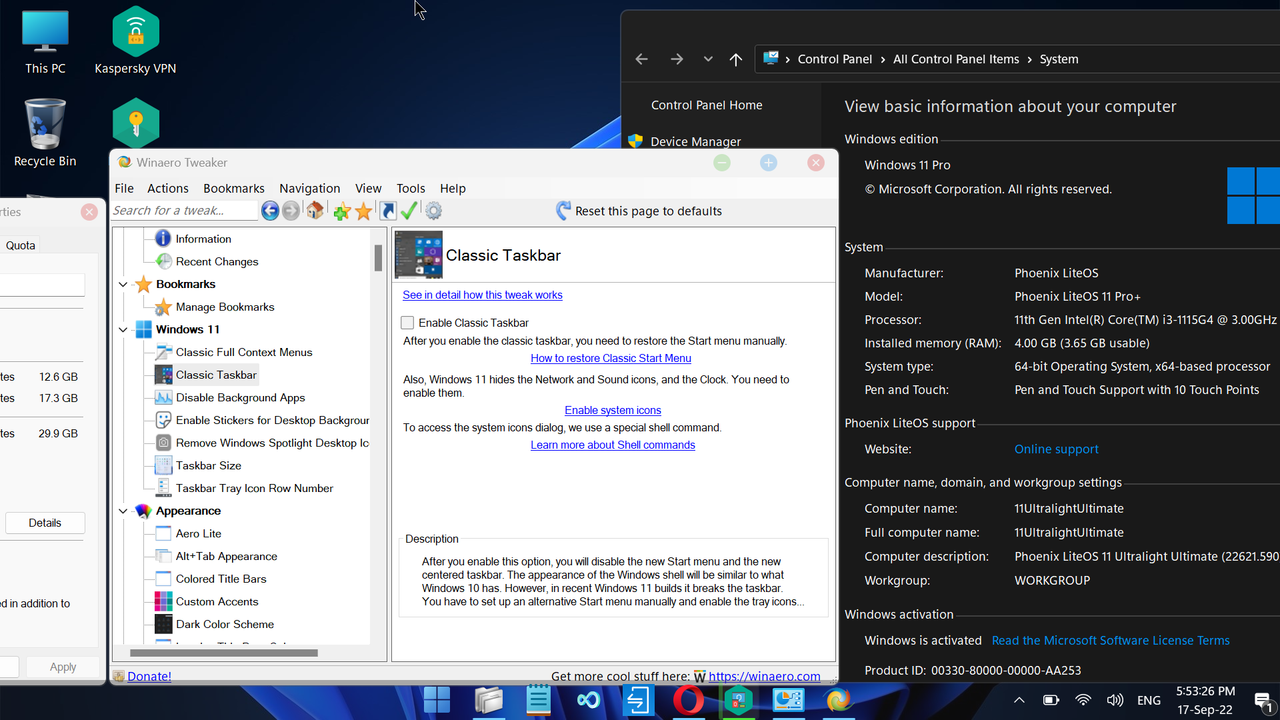
Task: Open the View menu
Action: [368, 188]
